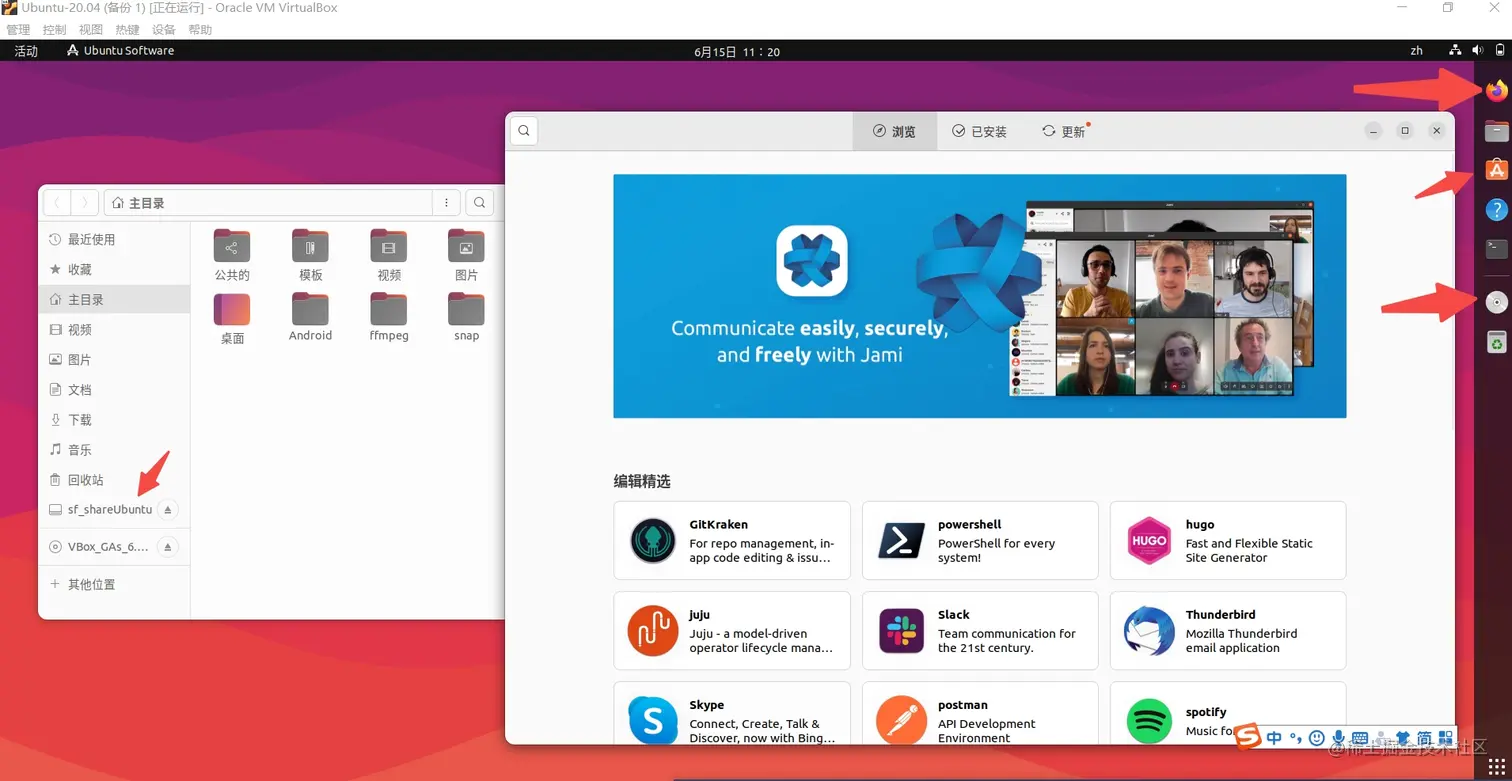Open the Help question-mark icon in dock
Viewport: 1512px width, 781px height.
[x=1496, y=209]
